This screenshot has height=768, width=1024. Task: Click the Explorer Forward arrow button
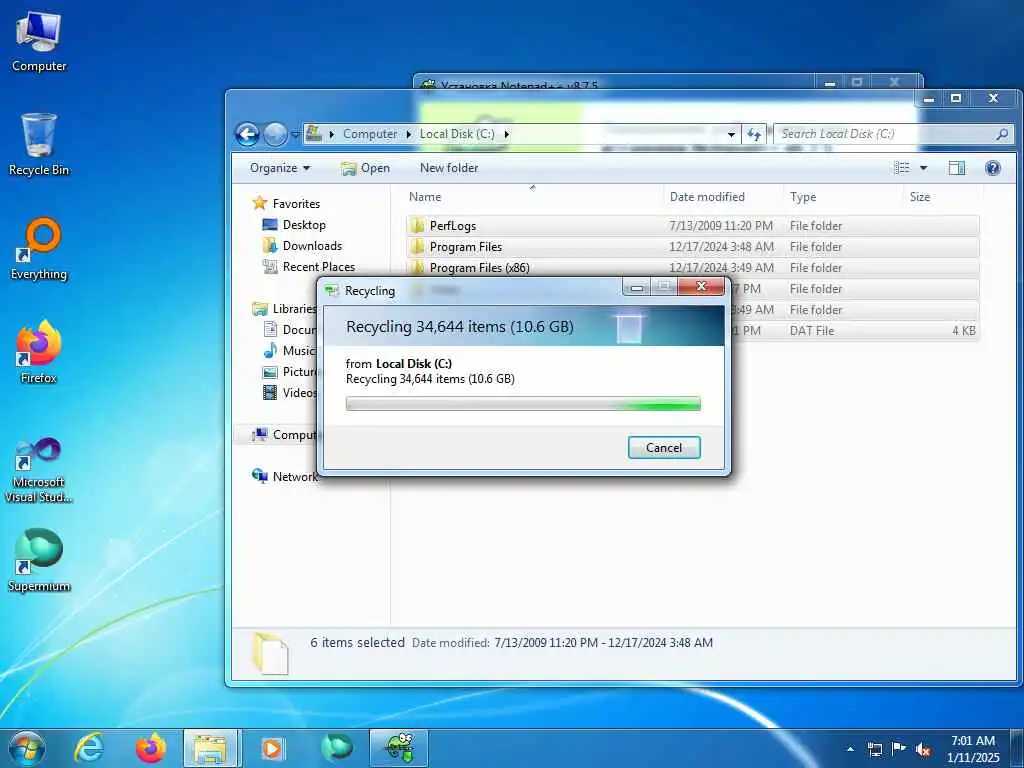[x=275, y=135]
